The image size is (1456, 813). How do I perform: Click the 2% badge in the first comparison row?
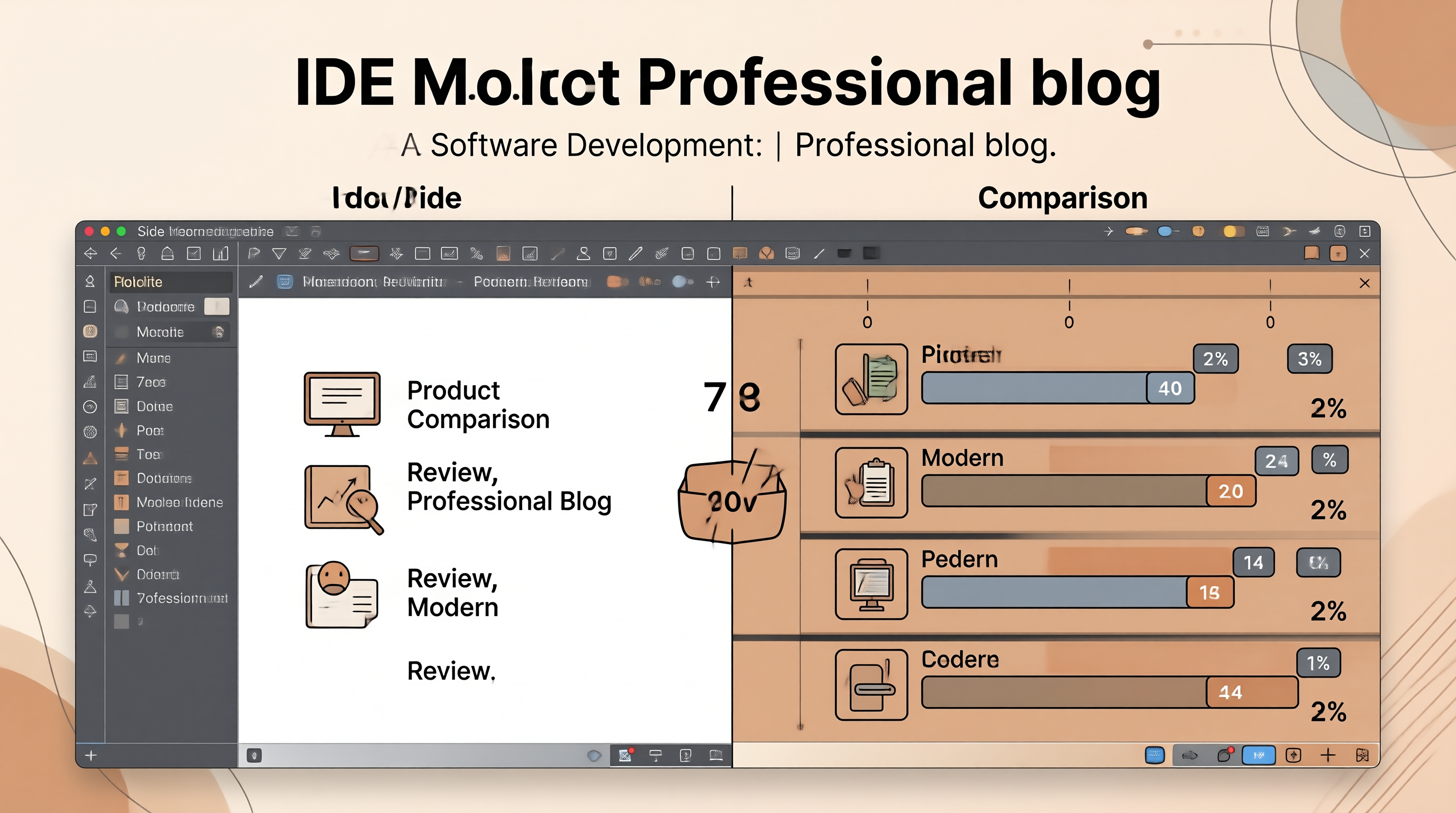pyautogui.click(x=1215, y=358)
